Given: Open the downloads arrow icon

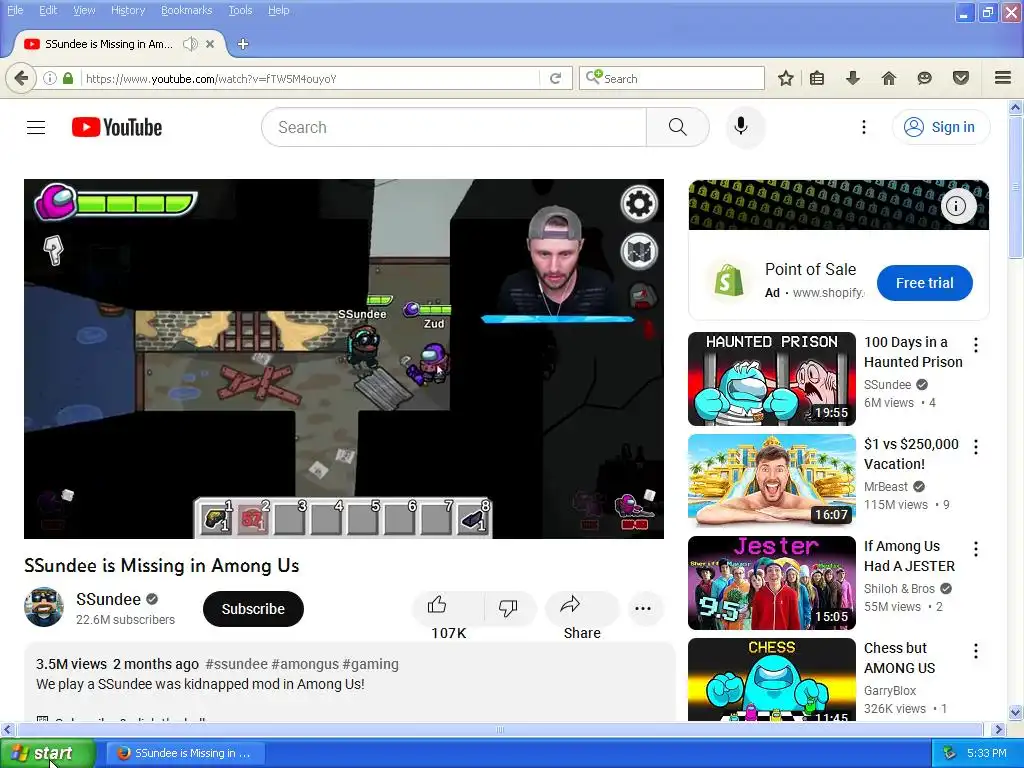Looking at the screenshot, I should (853, 78).
